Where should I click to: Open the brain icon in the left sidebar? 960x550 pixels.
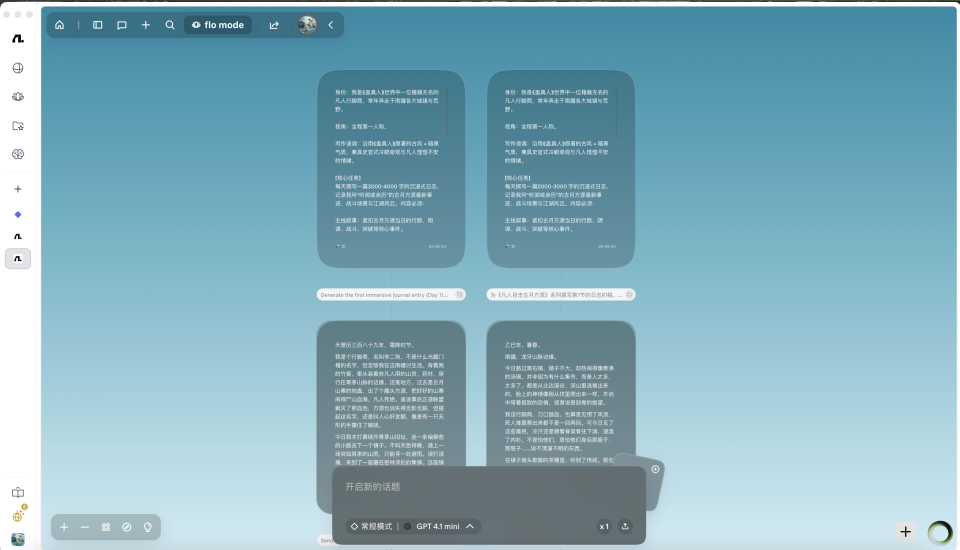[18, 154]
